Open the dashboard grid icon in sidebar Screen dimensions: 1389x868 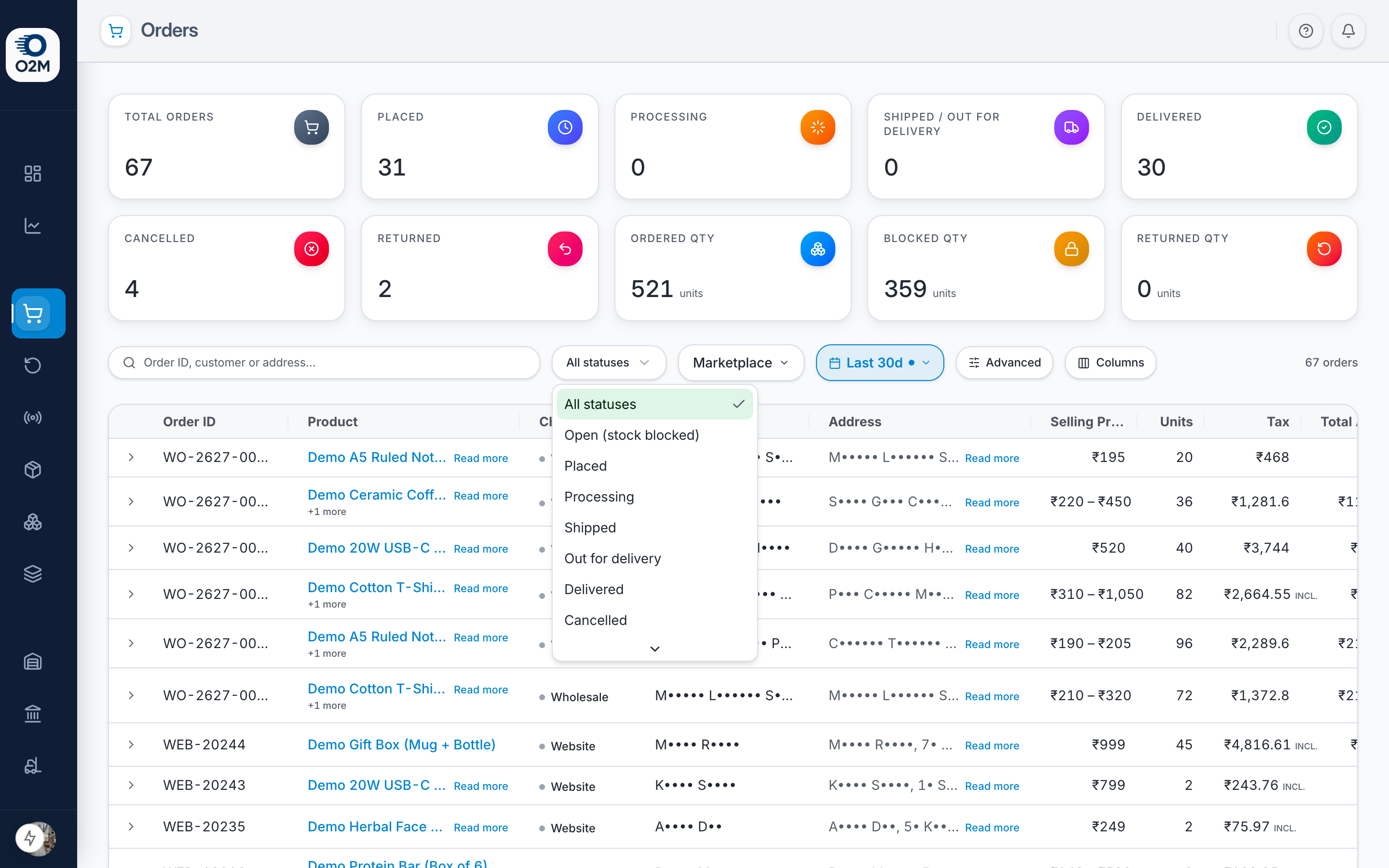33,174
